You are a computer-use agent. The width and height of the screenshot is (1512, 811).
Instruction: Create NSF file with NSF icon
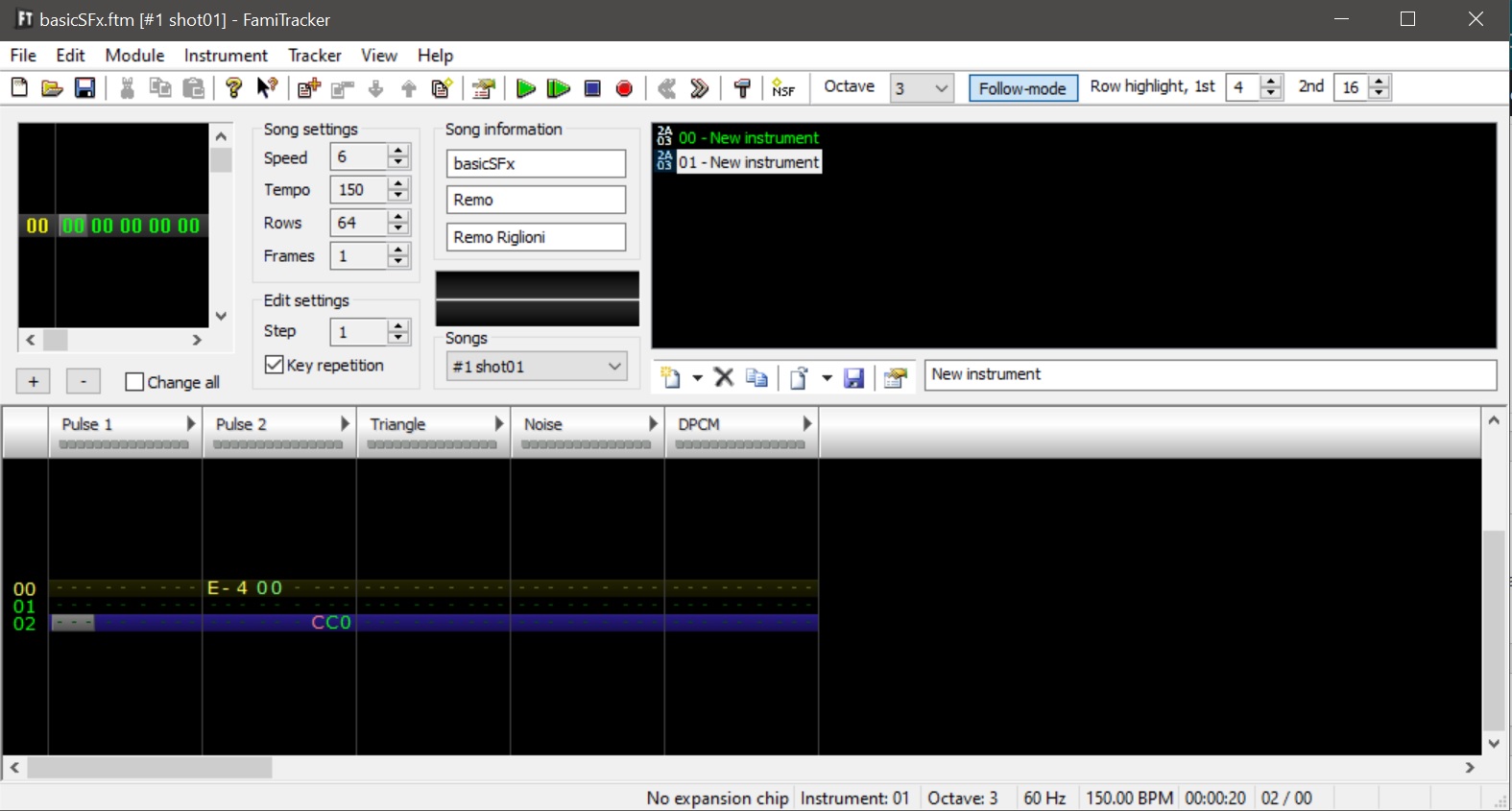coord(783,88)
